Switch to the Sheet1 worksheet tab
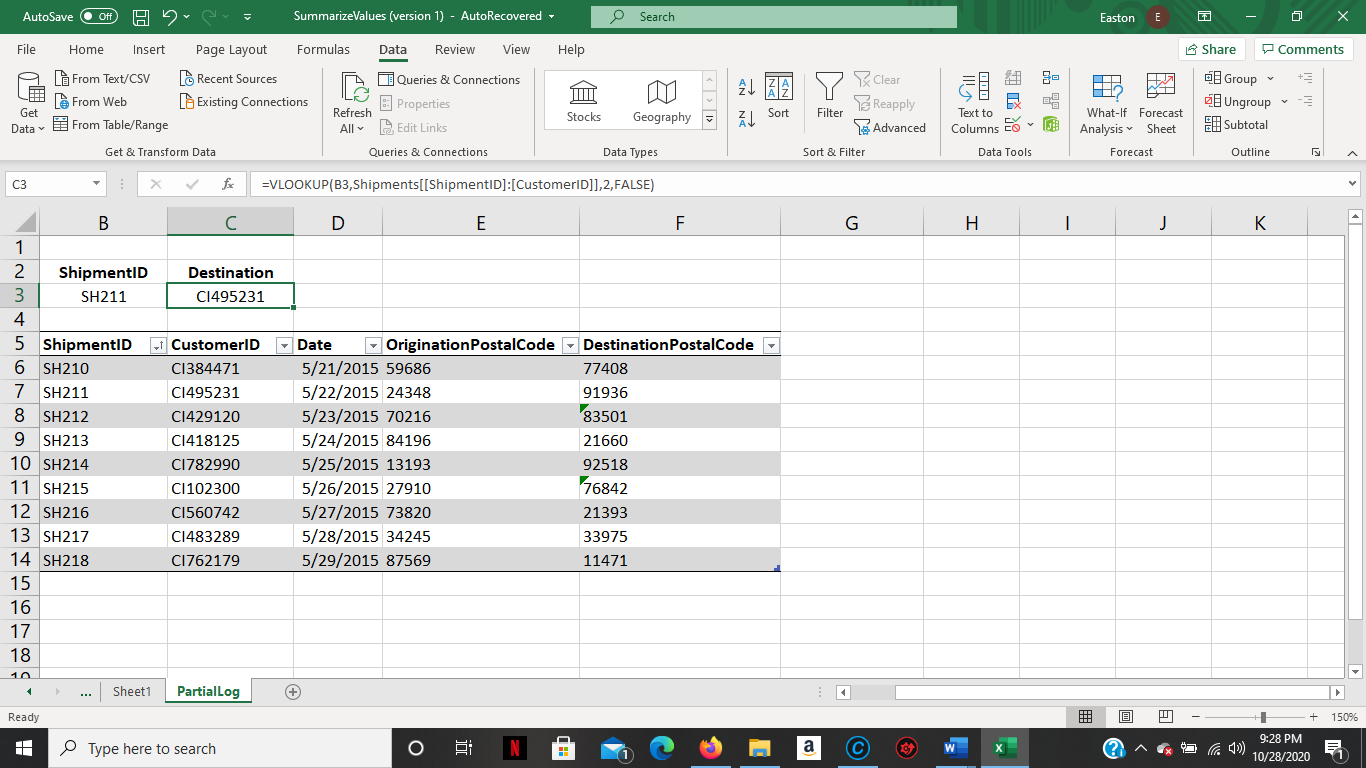Viewport: 1366px width, 768px height. [131, 690]
